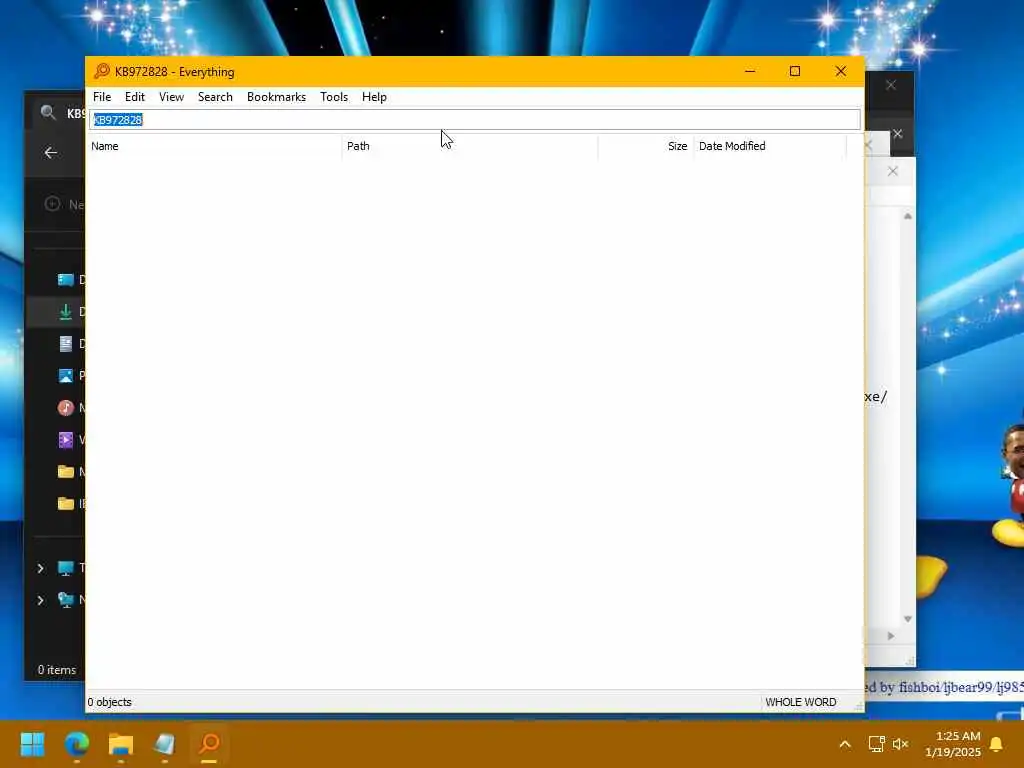Click the WHOLE WORD status indicator
This screenshot has width=1024, height=768.
pos(801,702)
